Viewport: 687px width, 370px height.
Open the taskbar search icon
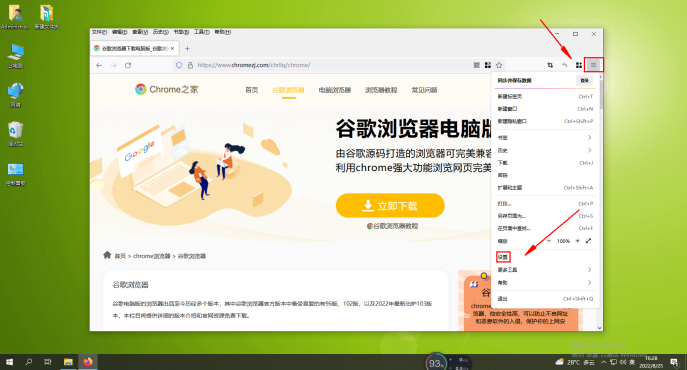[29, 362]
